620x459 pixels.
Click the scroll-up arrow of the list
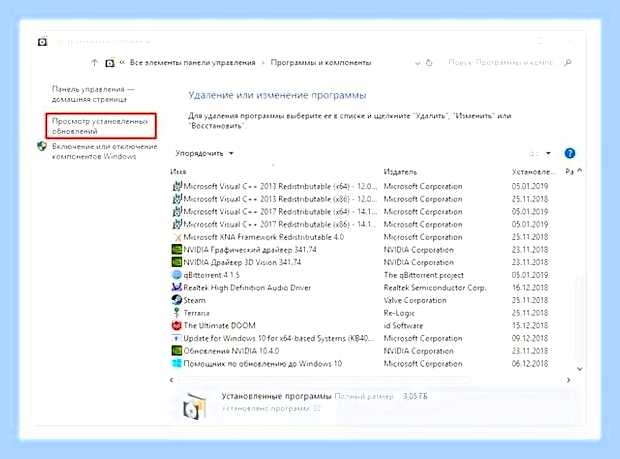click(580, 171)
